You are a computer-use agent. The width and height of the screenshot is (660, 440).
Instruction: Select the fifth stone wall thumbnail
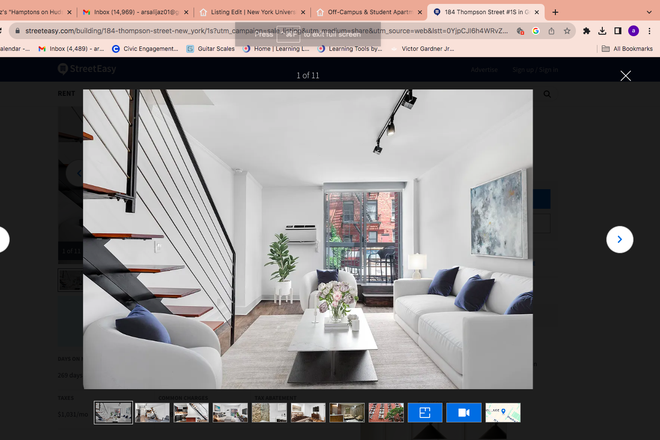[269, 413]
